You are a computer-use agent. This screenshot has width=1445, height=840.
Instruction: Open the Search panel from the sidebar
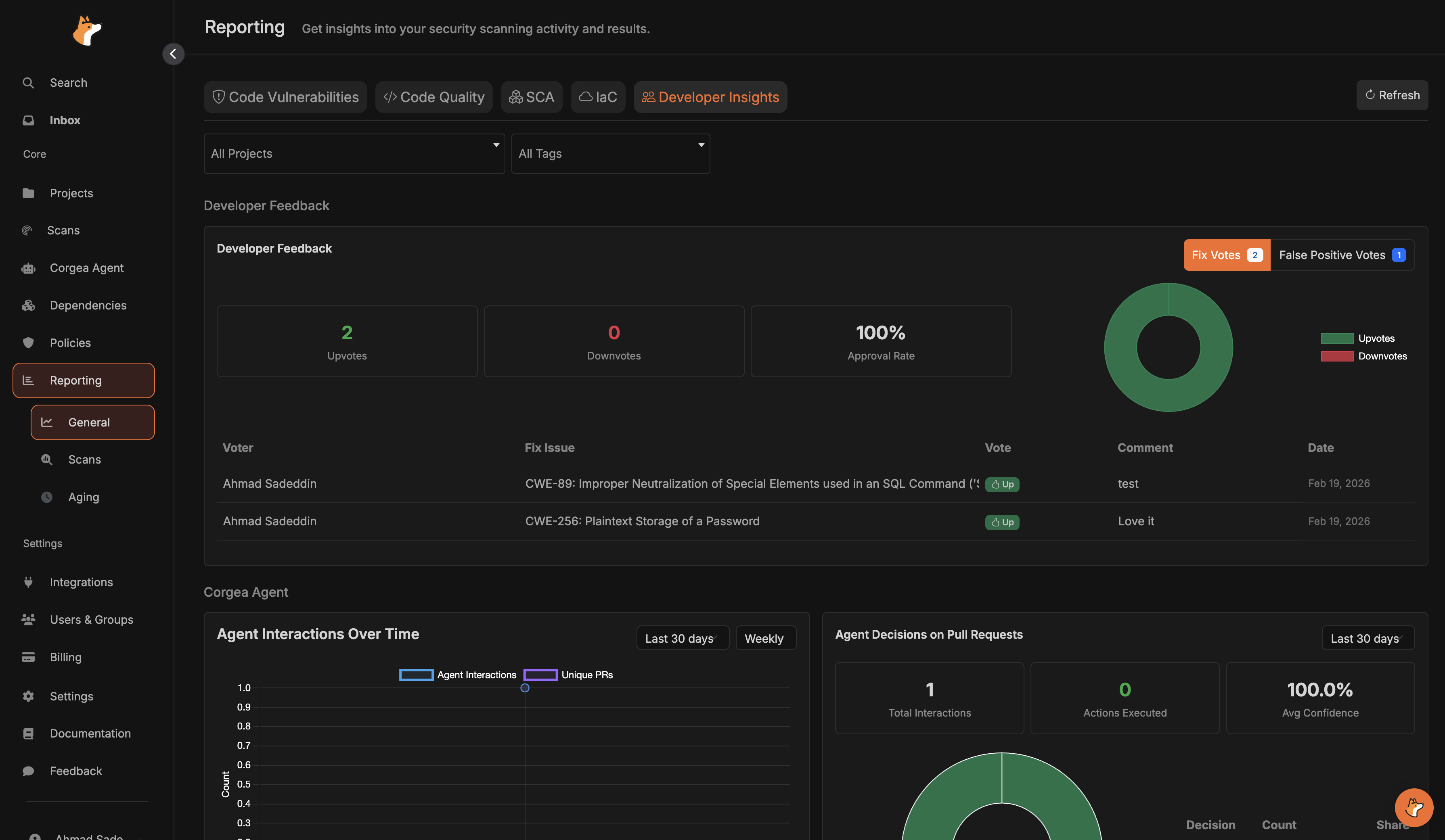pos(68,82)
